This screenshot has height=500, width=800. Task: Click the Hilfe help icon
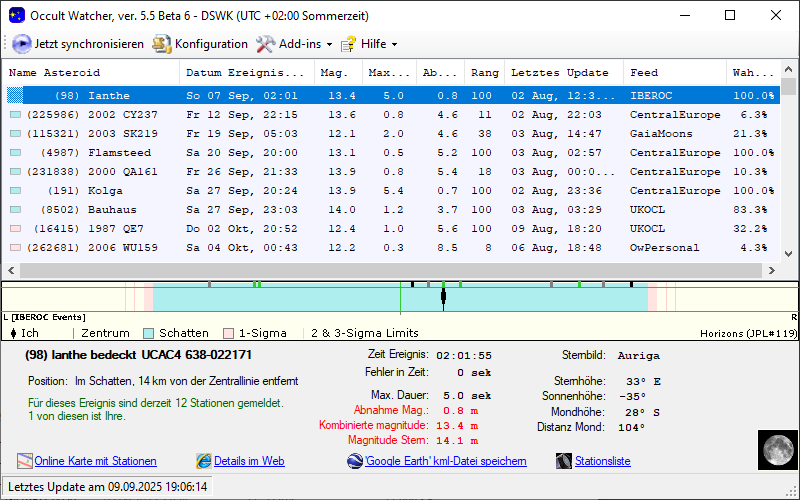(x=348, y=44)
